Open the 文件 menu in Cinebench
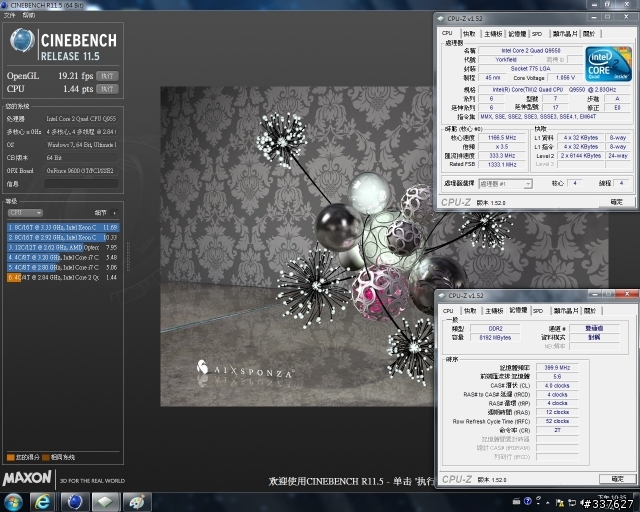Image resolution: width=640 pixels, height=512 pixels. point(9,16)
